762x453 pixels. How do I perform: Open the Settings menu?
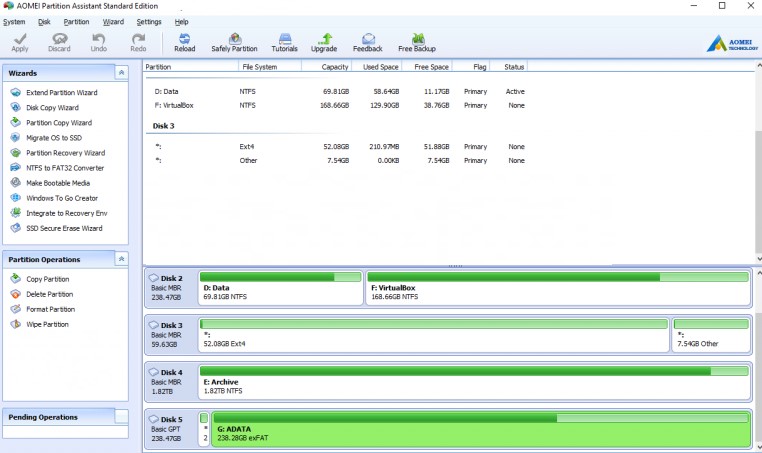(149, 22)
